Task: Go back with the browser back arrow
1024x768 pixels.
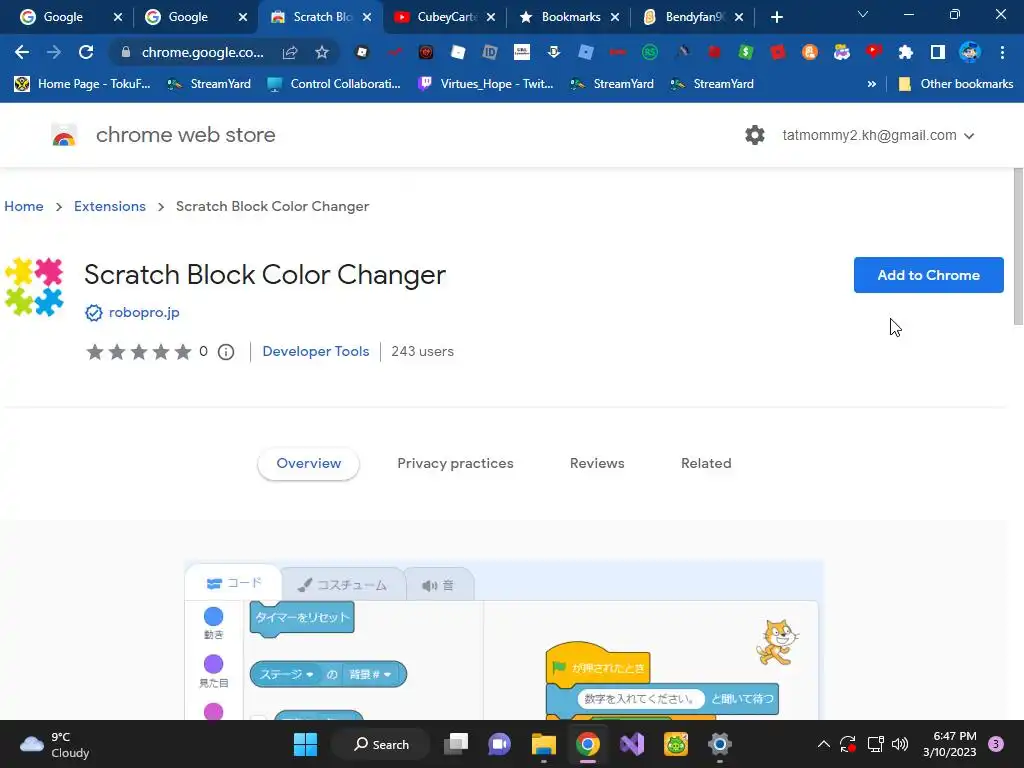Action: click(22, 52)
